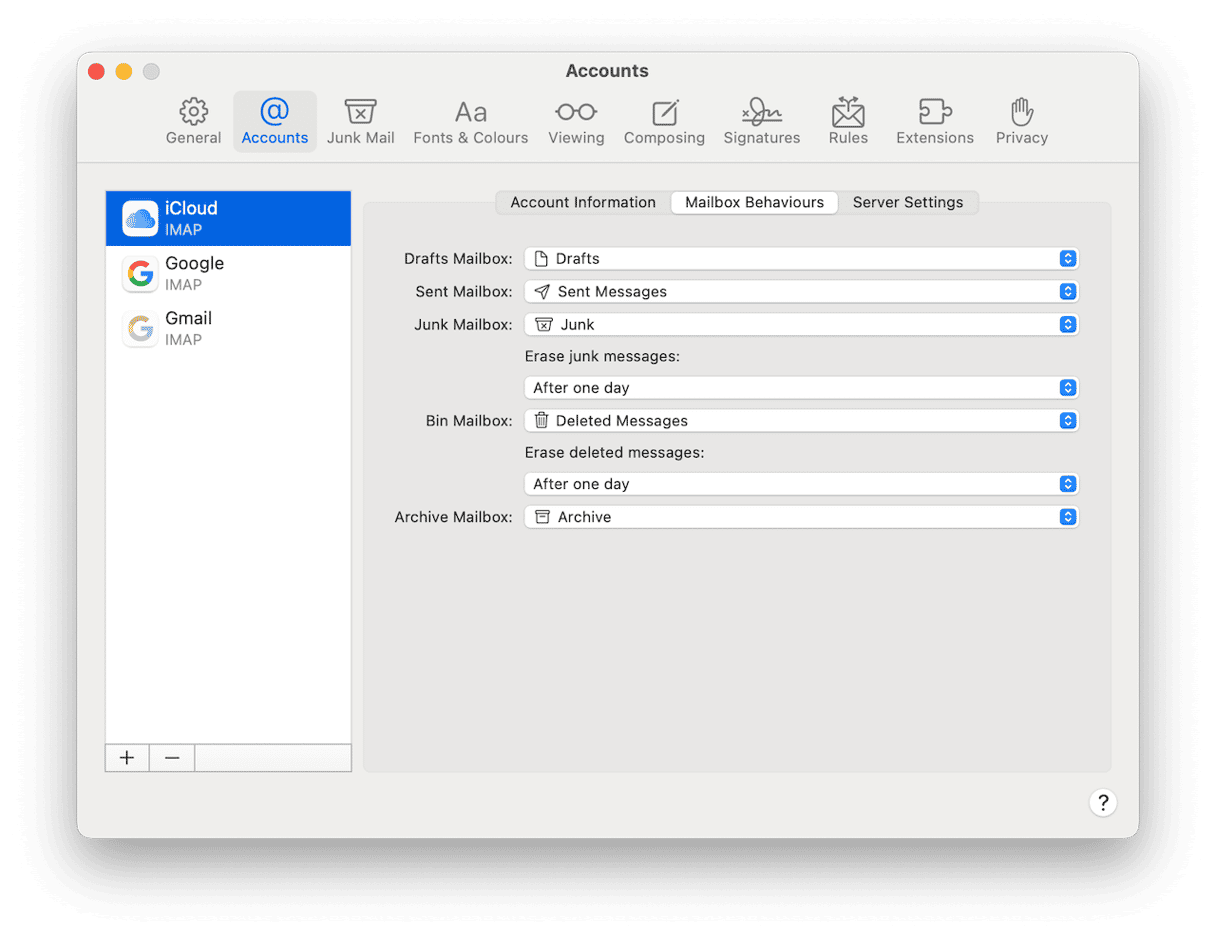Select the Google account in sidebar
The width and height of the screenshot is (1216, 940).
(228, 273)
